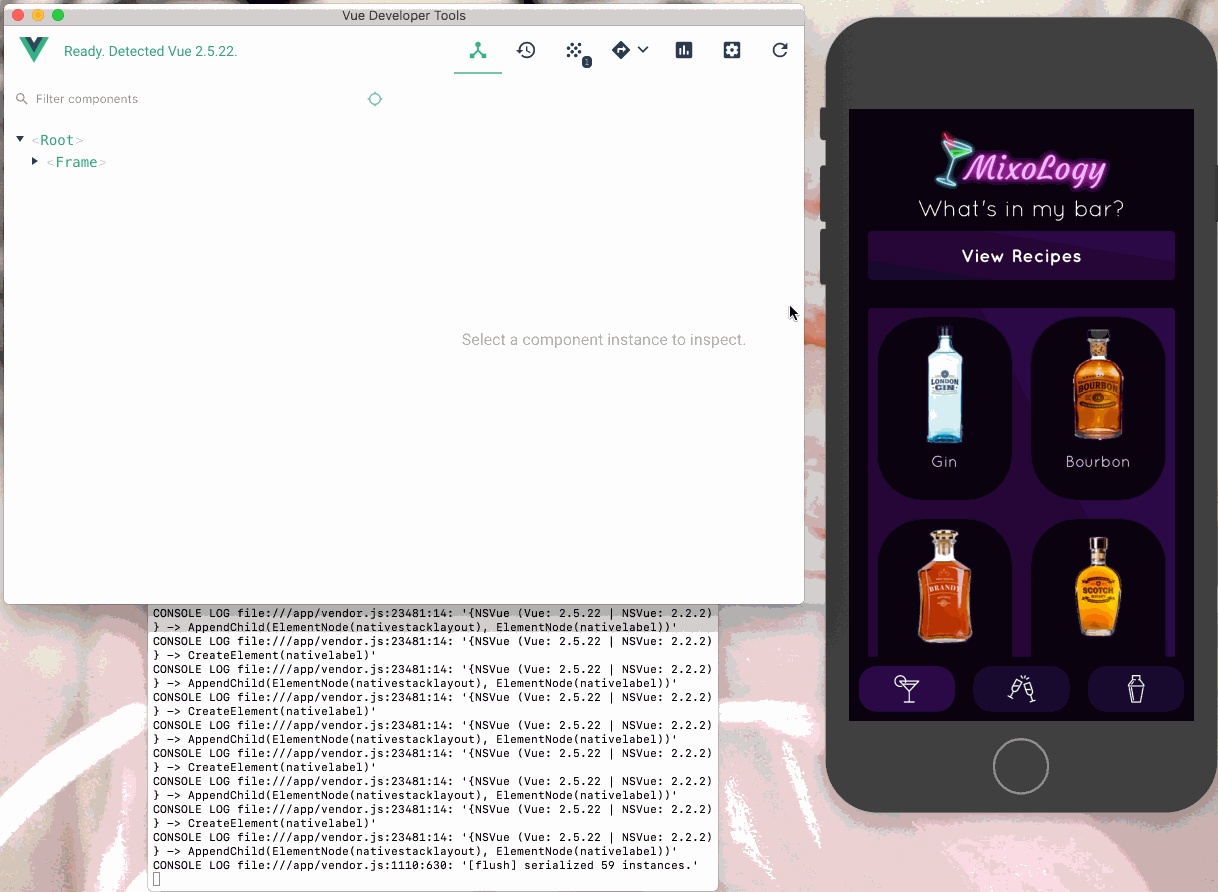Click the Vue Developer Tools title bar

coord(404,15)
